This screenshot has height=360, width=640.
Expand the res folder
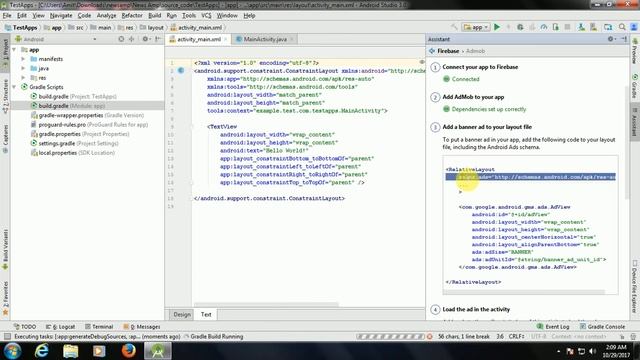tap(23, 78)
